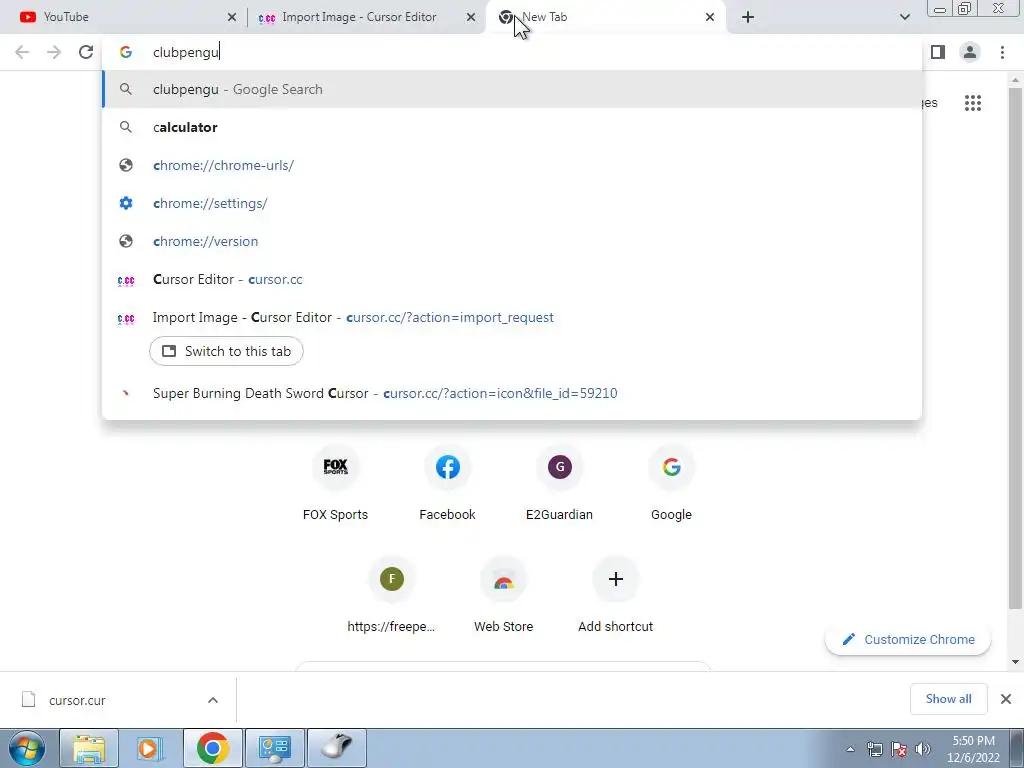Go back with the back arrow
The height and width of the screenshot is (768, 1024).
(x=22, y=52)
